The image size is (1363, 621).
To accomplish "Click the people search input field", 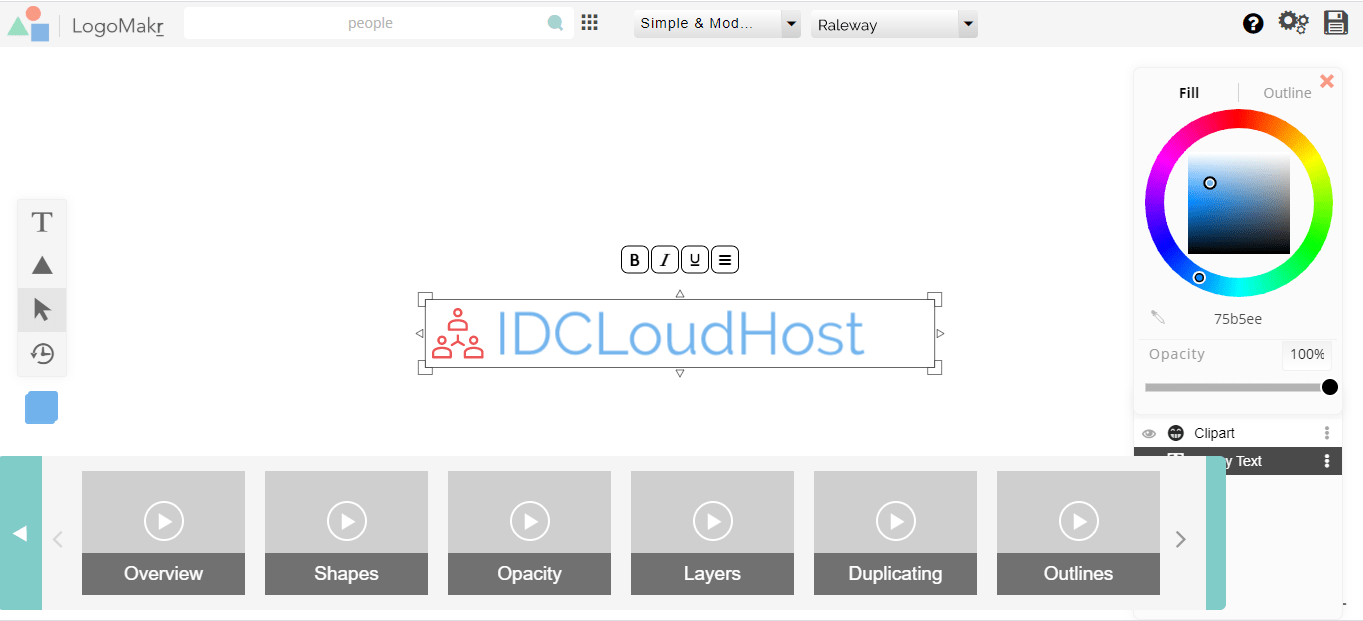I will [370, 23].
